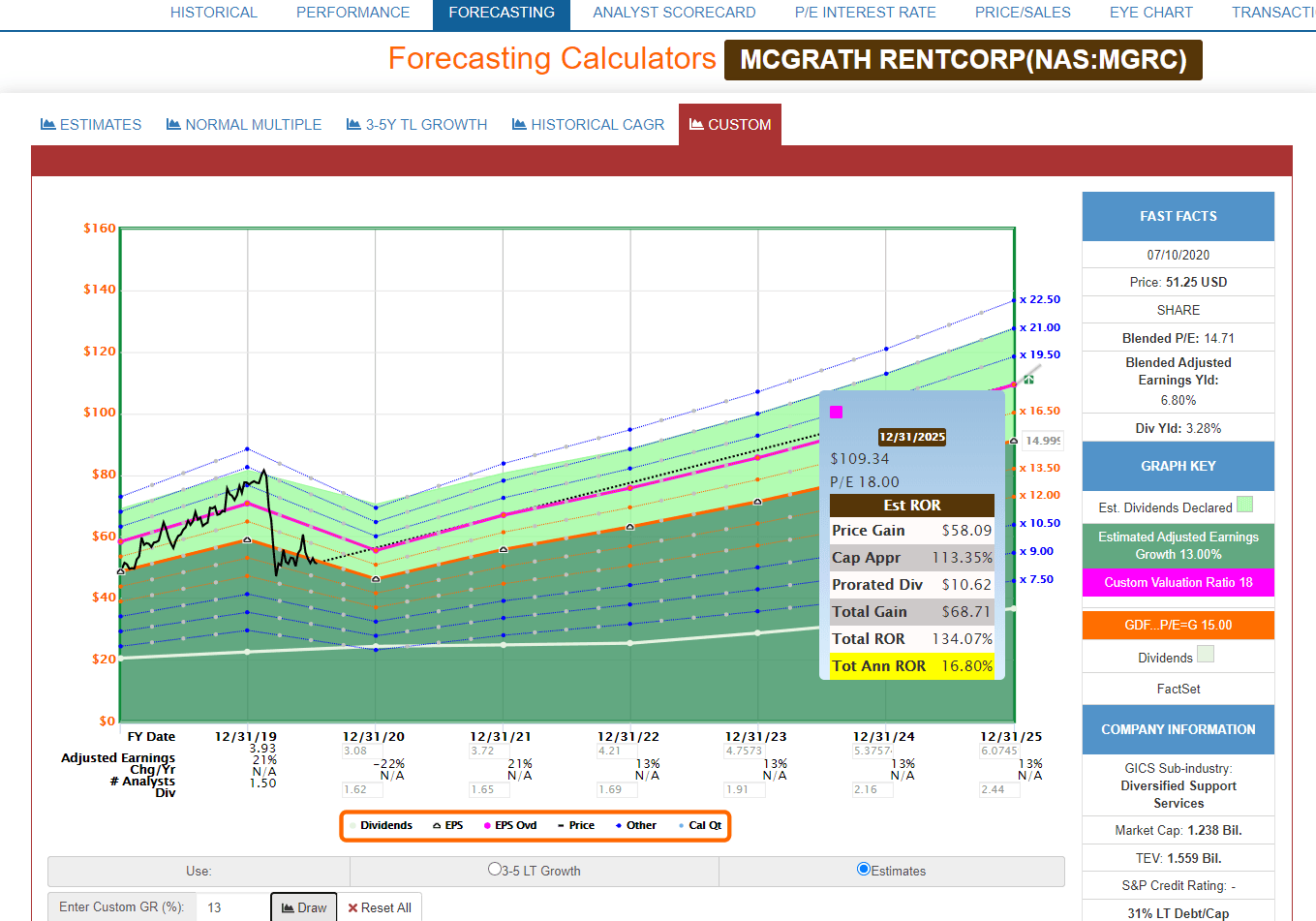Click the Blended P/E: 14.71 fact
The height and width of the screenshot is (921, 1316).
point(1178,338)
